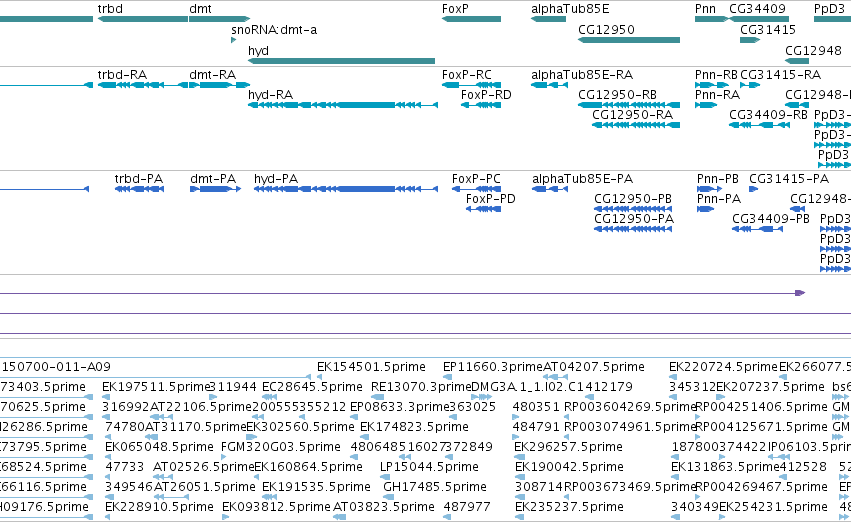Select the 'EK191535.5prime' EST label

(316, 487)
